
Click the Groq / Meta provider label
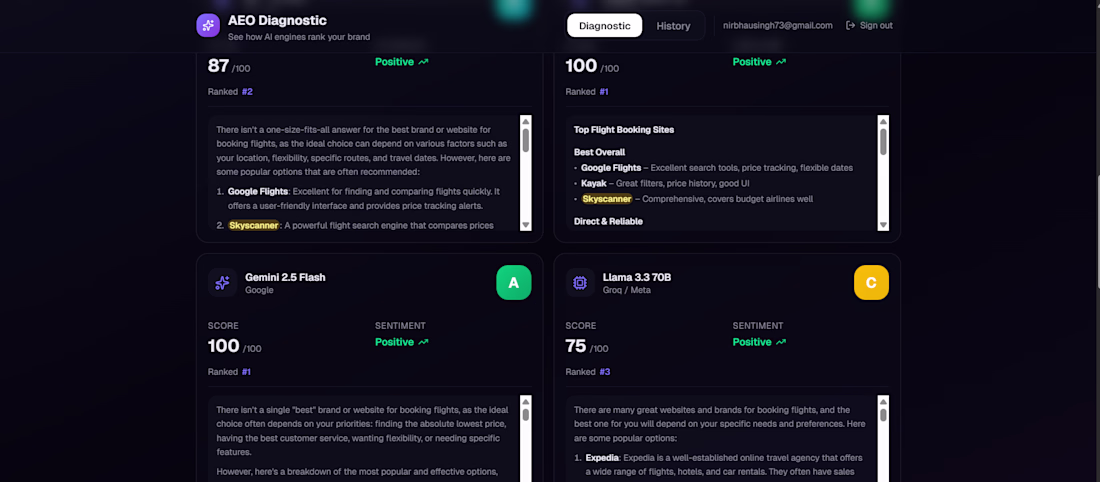click(626, 290)
